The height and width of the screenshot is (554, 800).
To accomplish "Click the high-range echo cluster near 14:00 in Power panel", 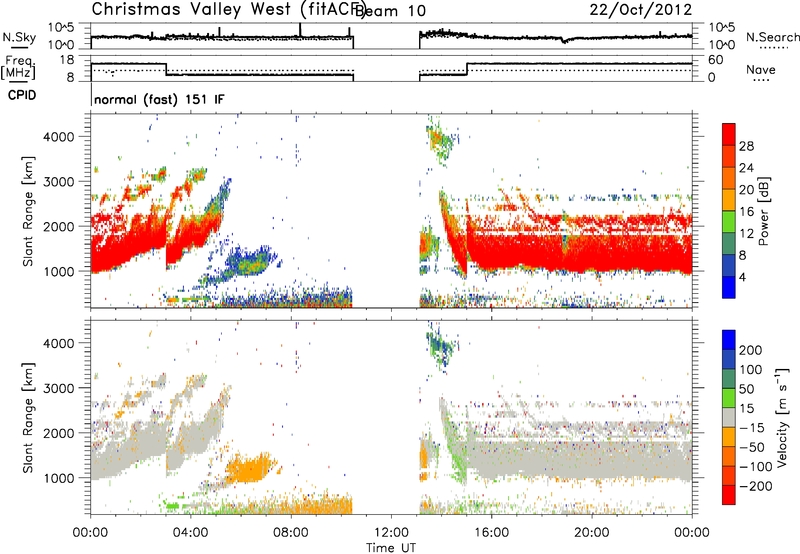I will [441, 140].
